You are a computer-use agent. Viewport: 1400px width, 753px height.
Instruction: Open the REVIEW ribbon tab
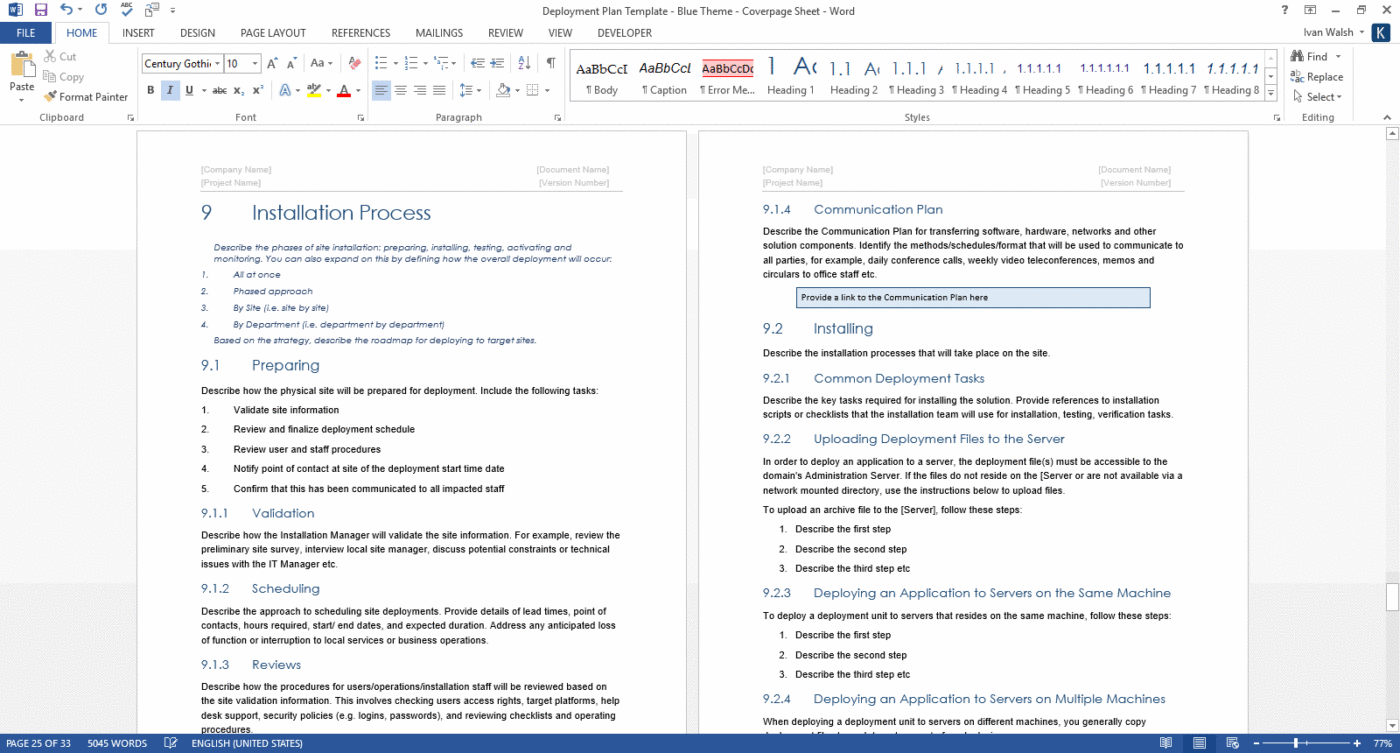tap(505, 33)
